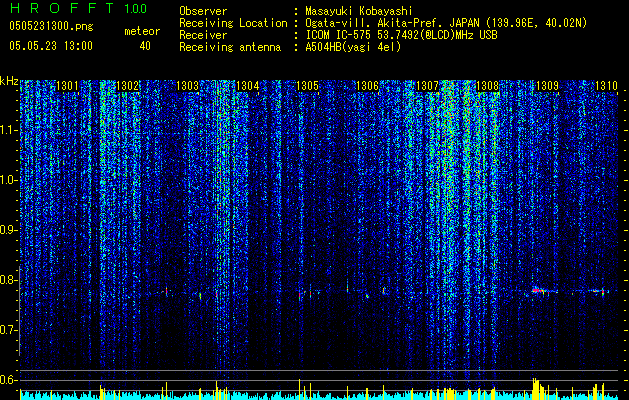Click the 1305 time marker
Viewport: 629px width, 400px height.
click(x=307, y=85)
